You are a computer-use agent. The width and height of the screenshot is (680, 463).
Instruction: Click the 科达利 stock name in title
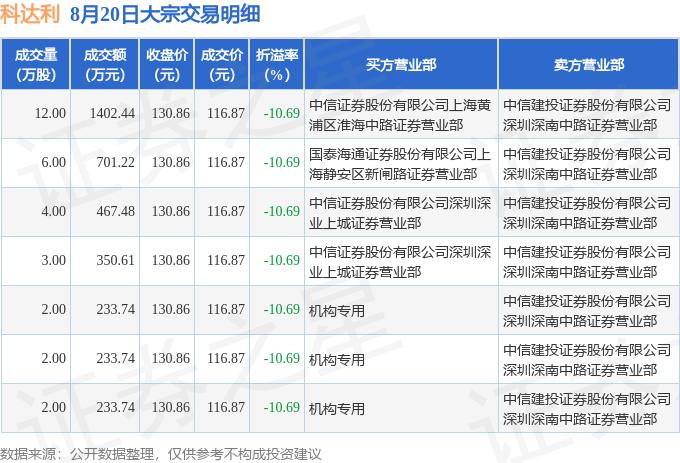click(x=29, y=14)
